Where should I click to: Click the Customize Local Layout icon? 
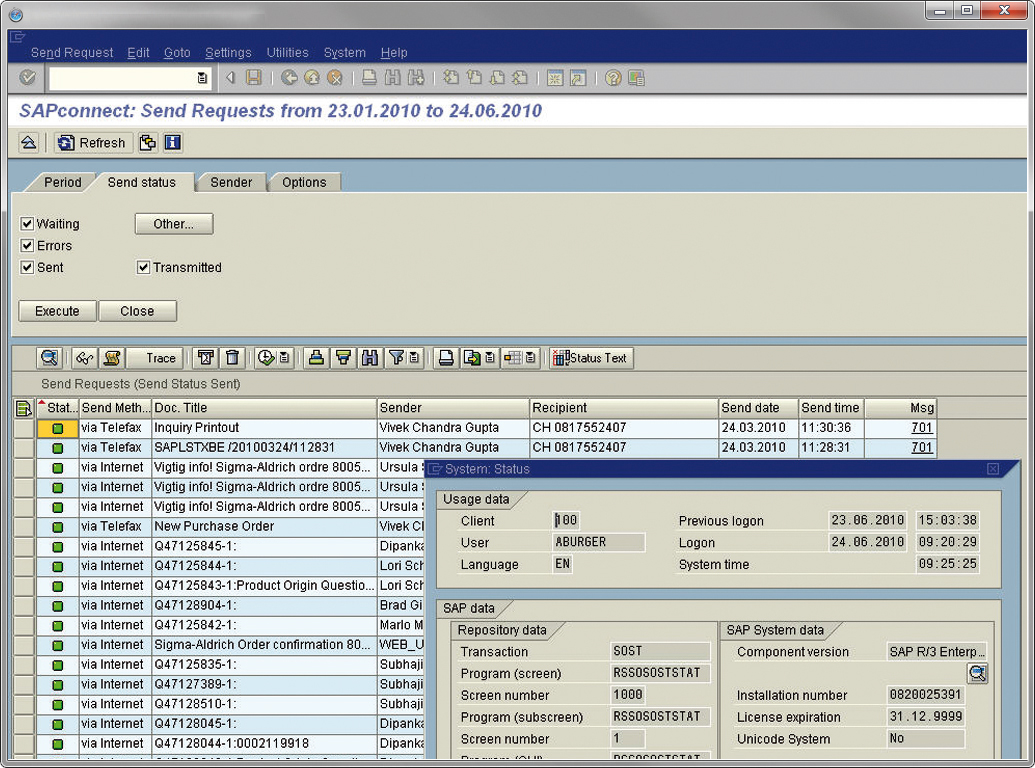click(636, 78)
